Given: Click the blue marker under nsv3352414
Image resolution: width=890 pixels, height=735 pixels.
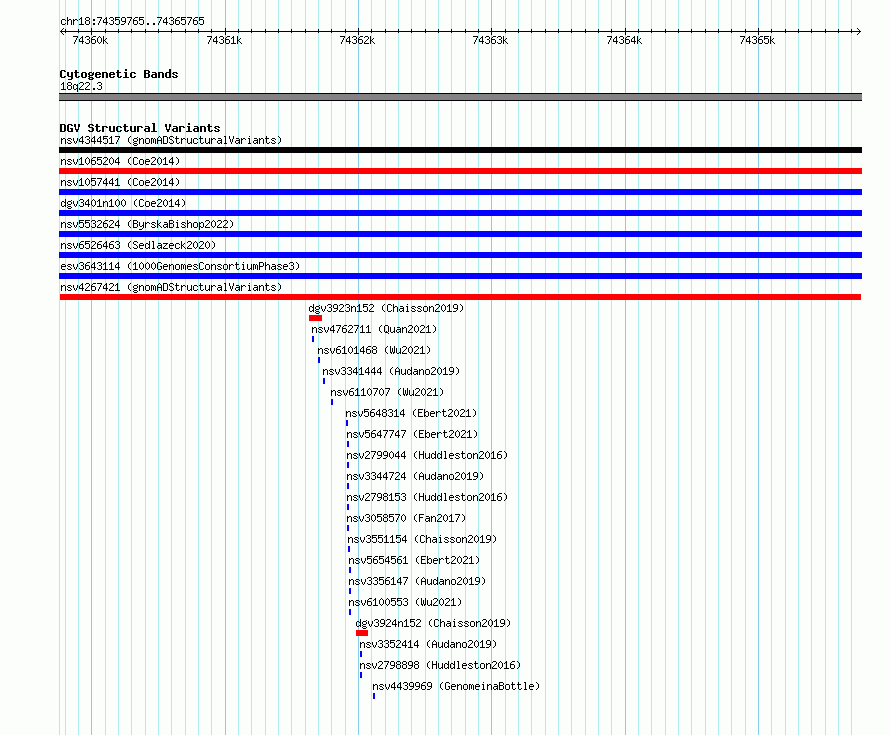Looking at the screenshot, I should pos(361,654).
